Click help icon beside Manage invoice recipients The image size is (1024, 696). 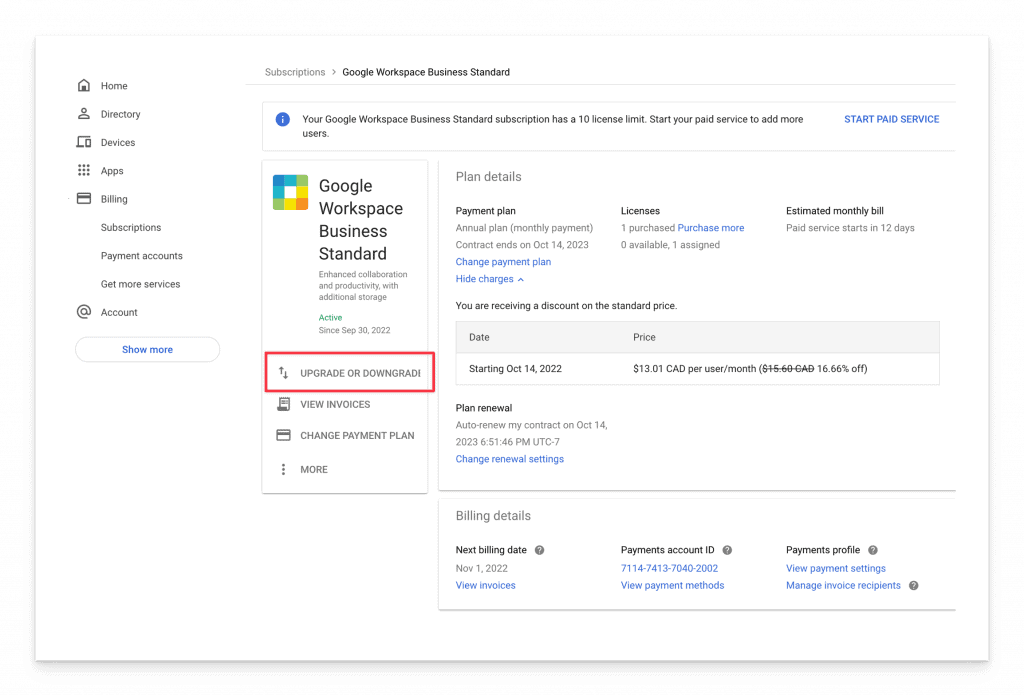coord(914,586)
